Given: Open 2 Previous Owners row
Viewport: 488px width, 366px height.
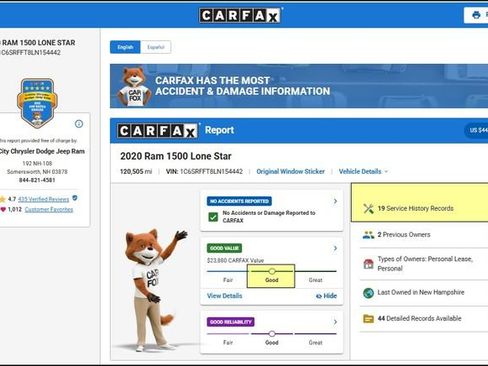Looking at the screenshot, I should click(x=424, y=235).
